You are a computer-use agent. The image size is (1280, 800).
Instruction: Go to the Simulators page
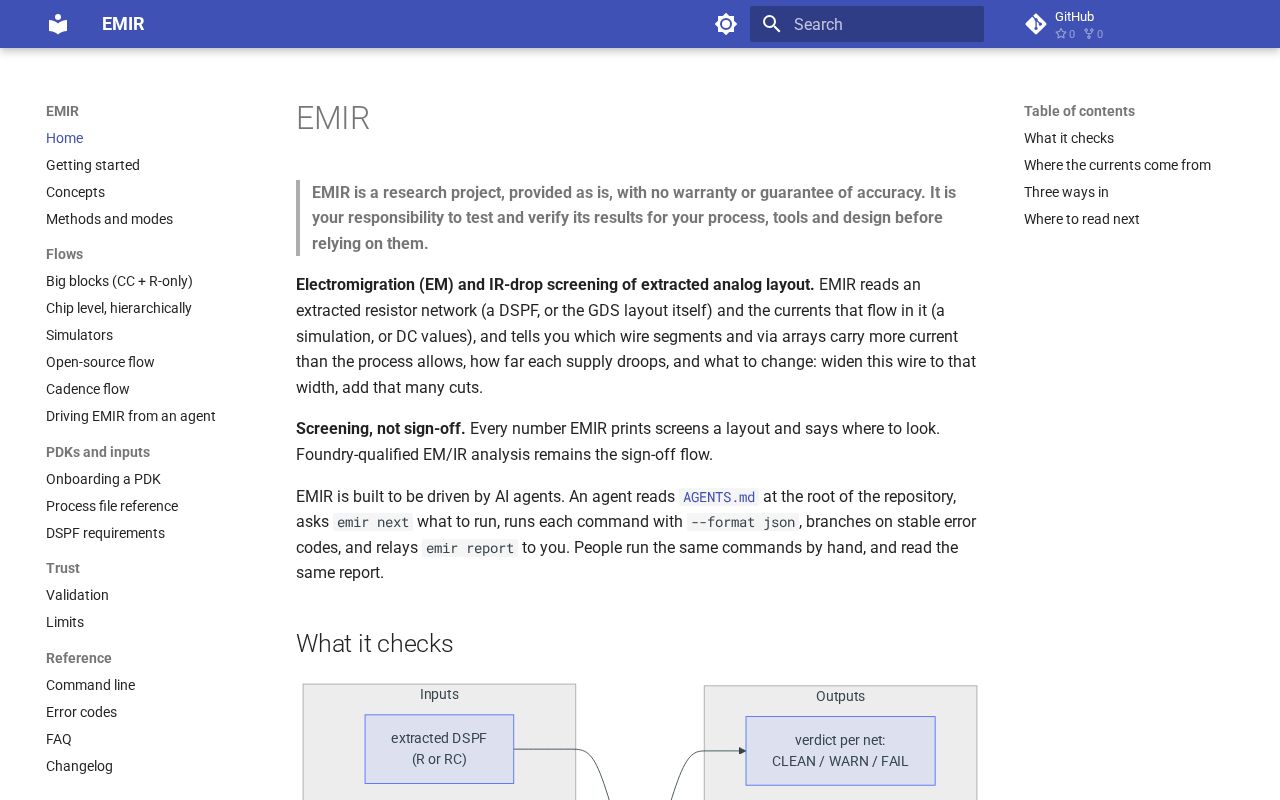pyautogui.click(x=79, y=335)
